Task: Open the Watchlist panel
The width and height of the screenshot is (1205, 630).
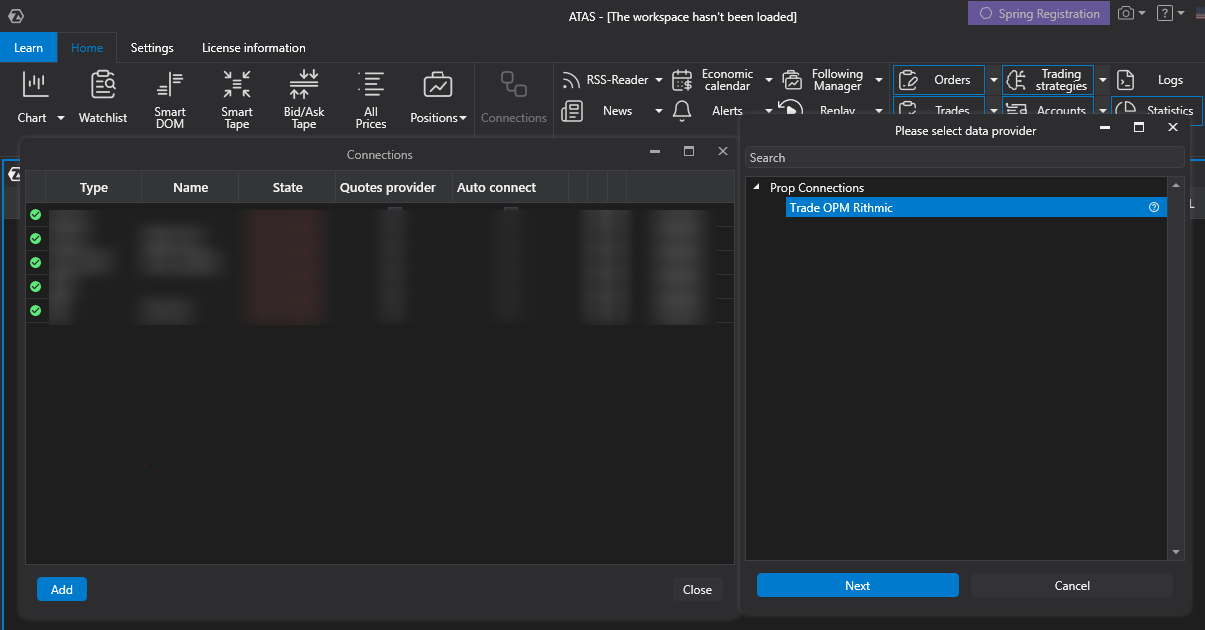Action: point(103,95)
